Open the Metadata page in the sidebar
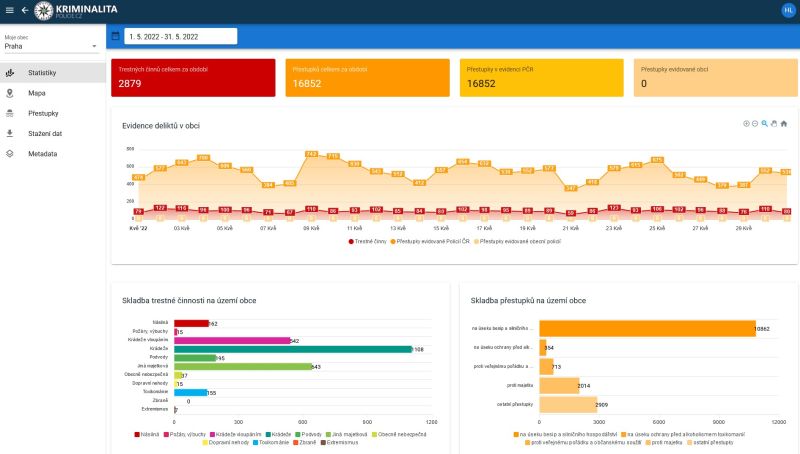Viewport: 800px width, 454px height. point(42,154)
